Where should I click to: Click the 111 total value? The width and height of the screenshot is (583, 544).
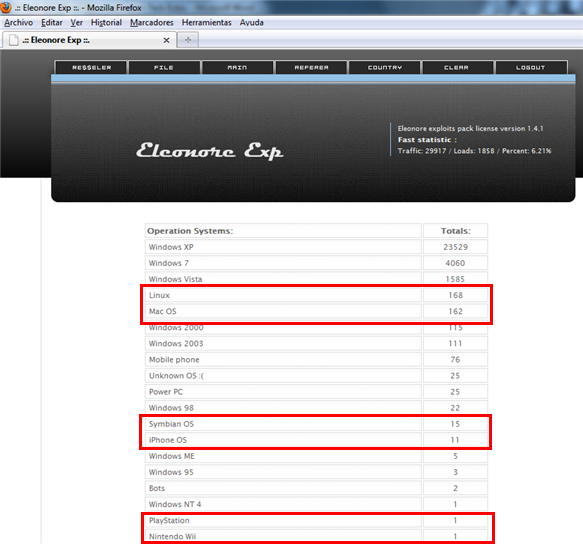(x=455, y=343)
